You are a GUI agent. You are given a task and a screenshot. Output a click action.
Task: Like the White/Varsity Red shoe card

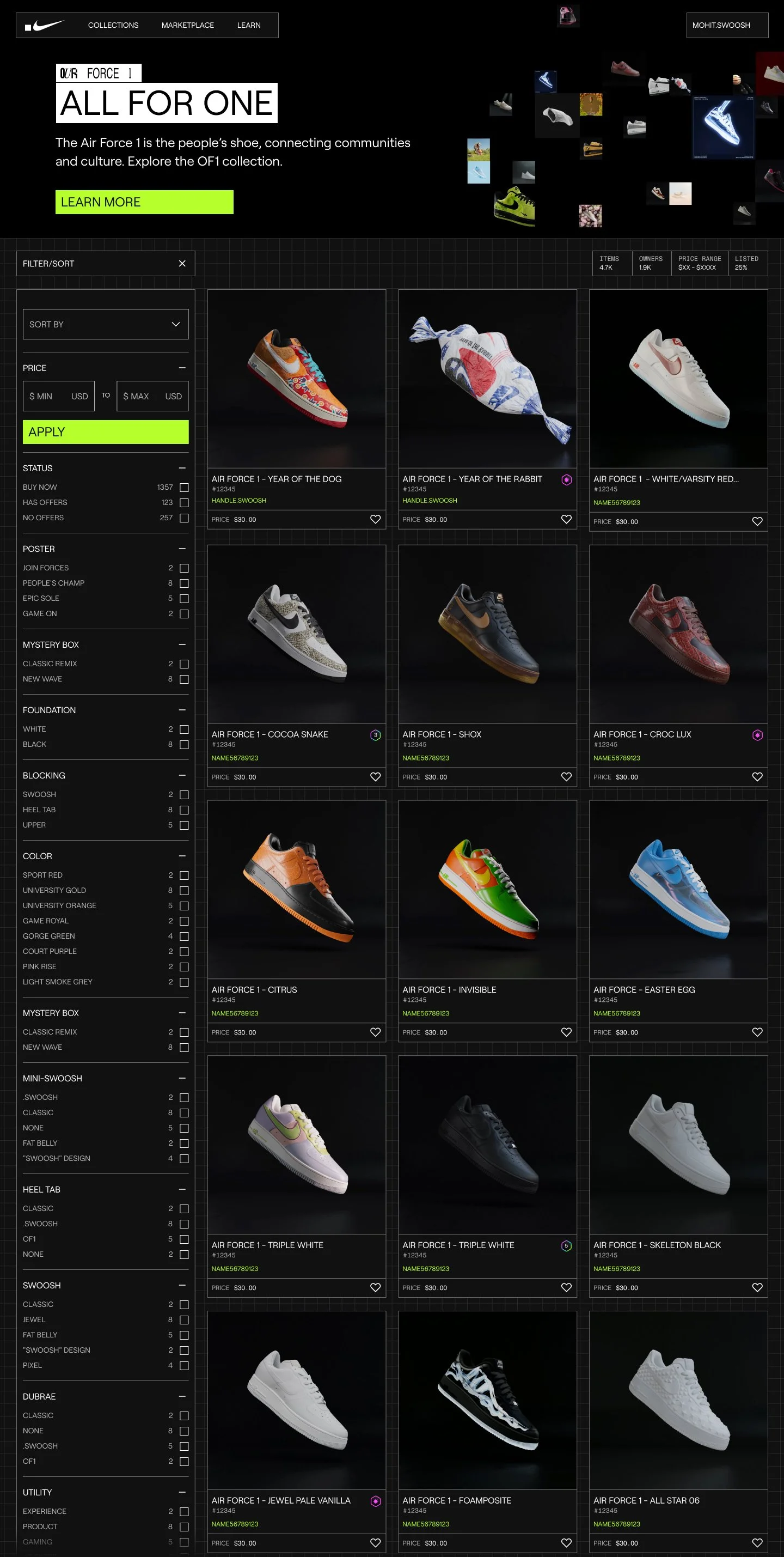(x=757, y=521)
